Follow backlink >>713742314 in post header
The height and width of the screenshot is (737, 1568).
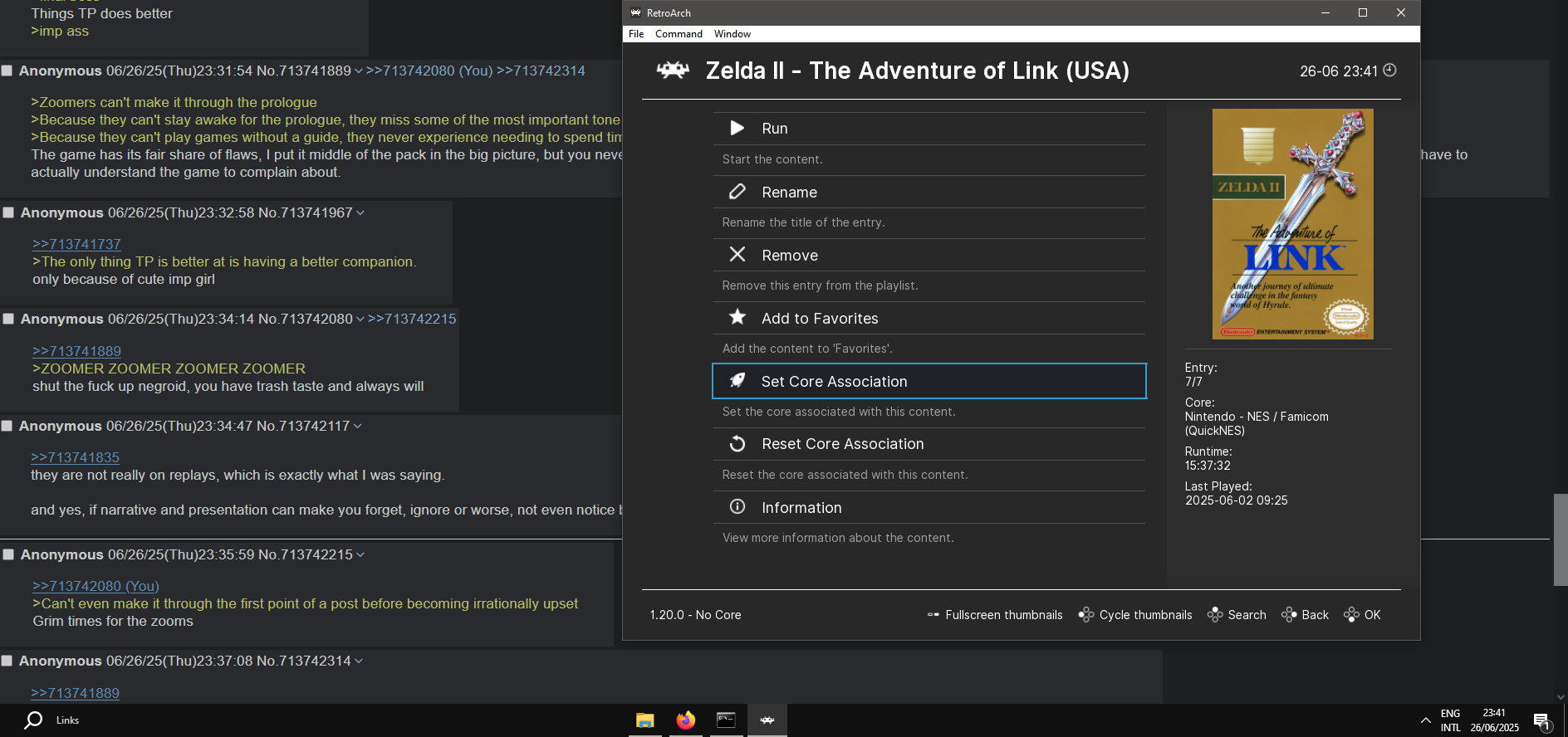coord(541,71)
